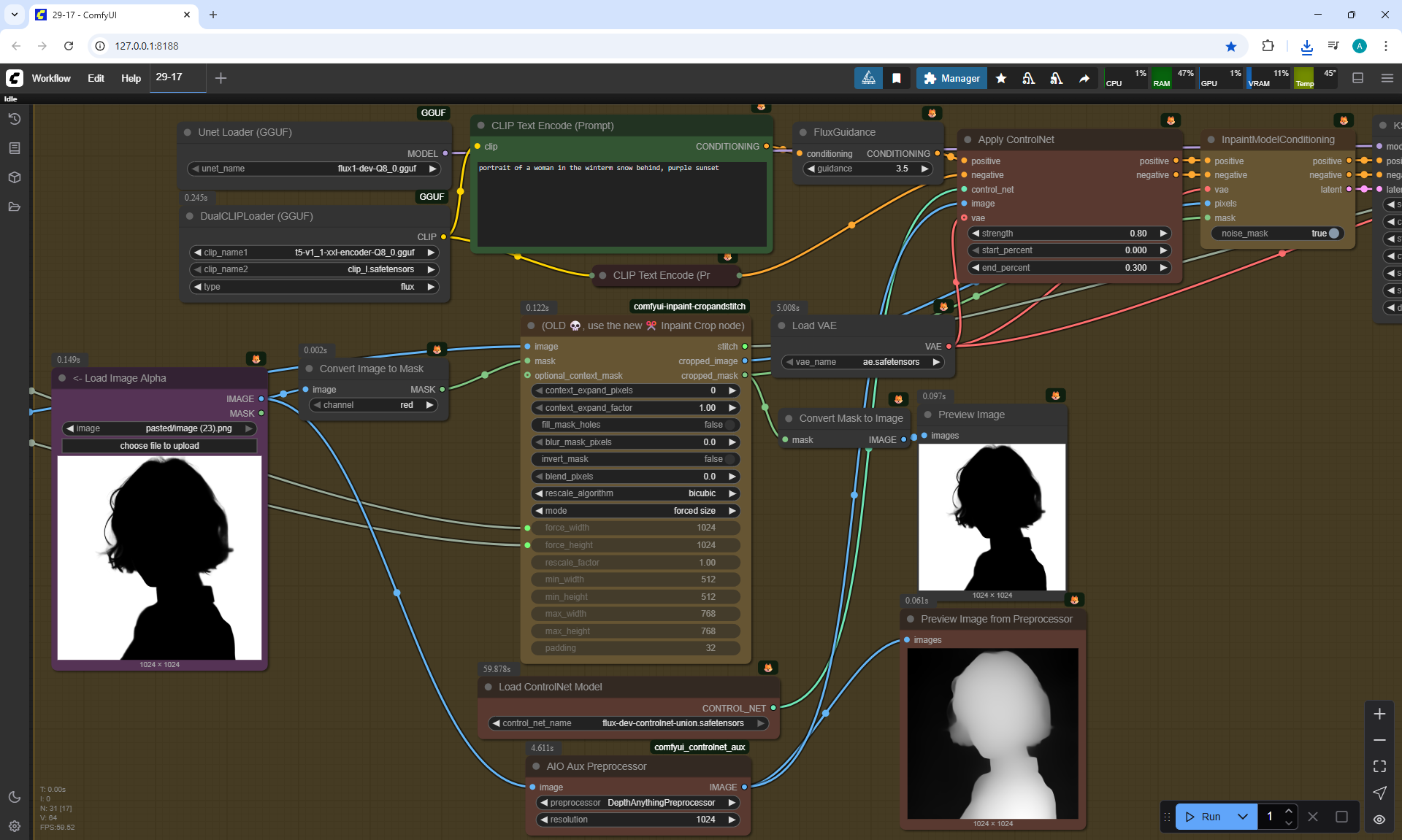
Task: Toggle invert_mask in Inpaint Crop node
Action: (x=729, y=459)
